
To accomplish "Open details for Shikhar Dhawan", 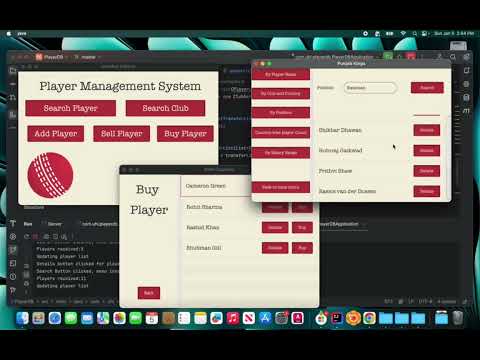I will pos(427,130).
